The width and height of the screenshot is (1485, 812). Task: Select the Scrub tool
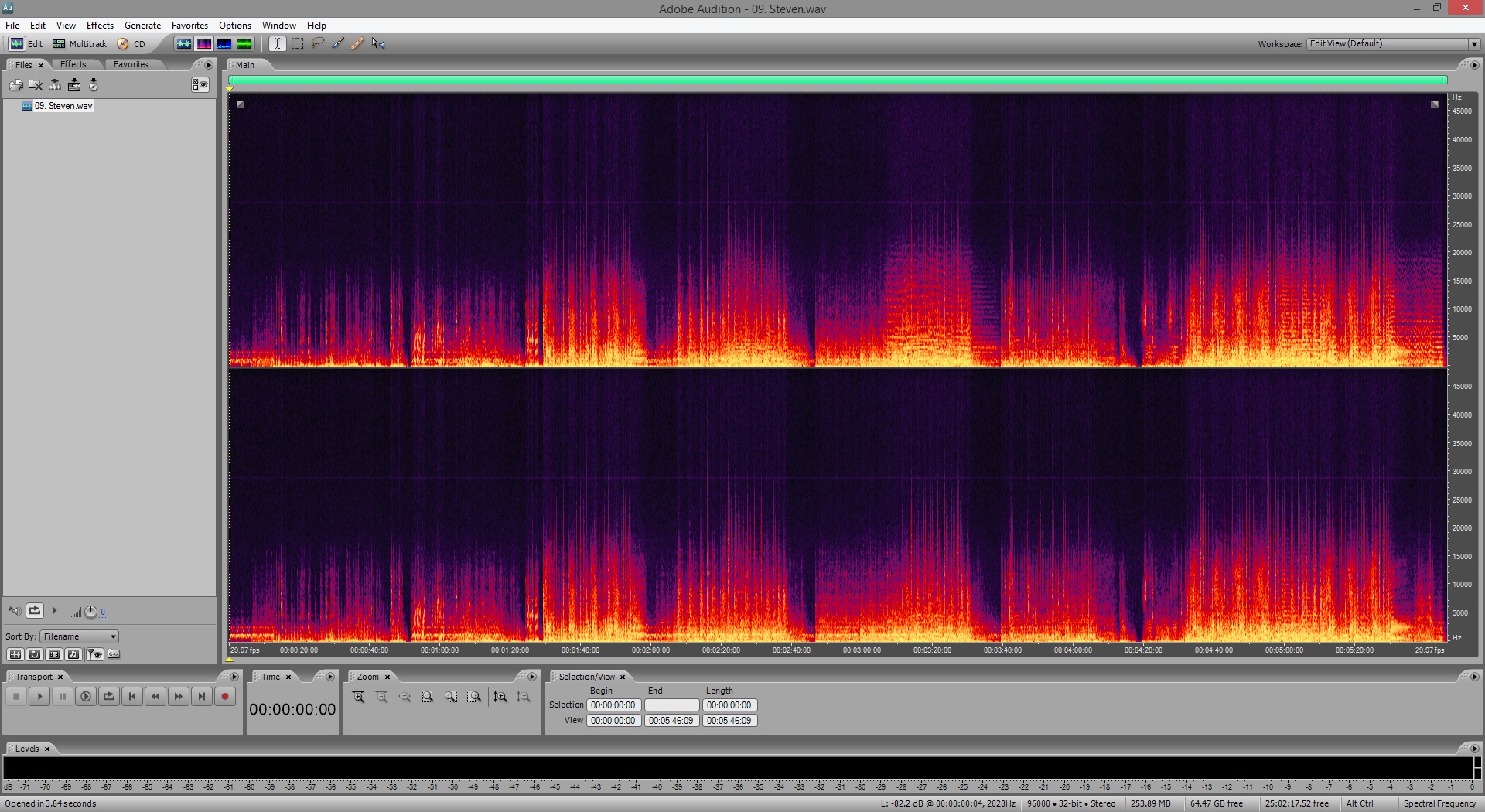pyautogui.click(x=378, y=44)
